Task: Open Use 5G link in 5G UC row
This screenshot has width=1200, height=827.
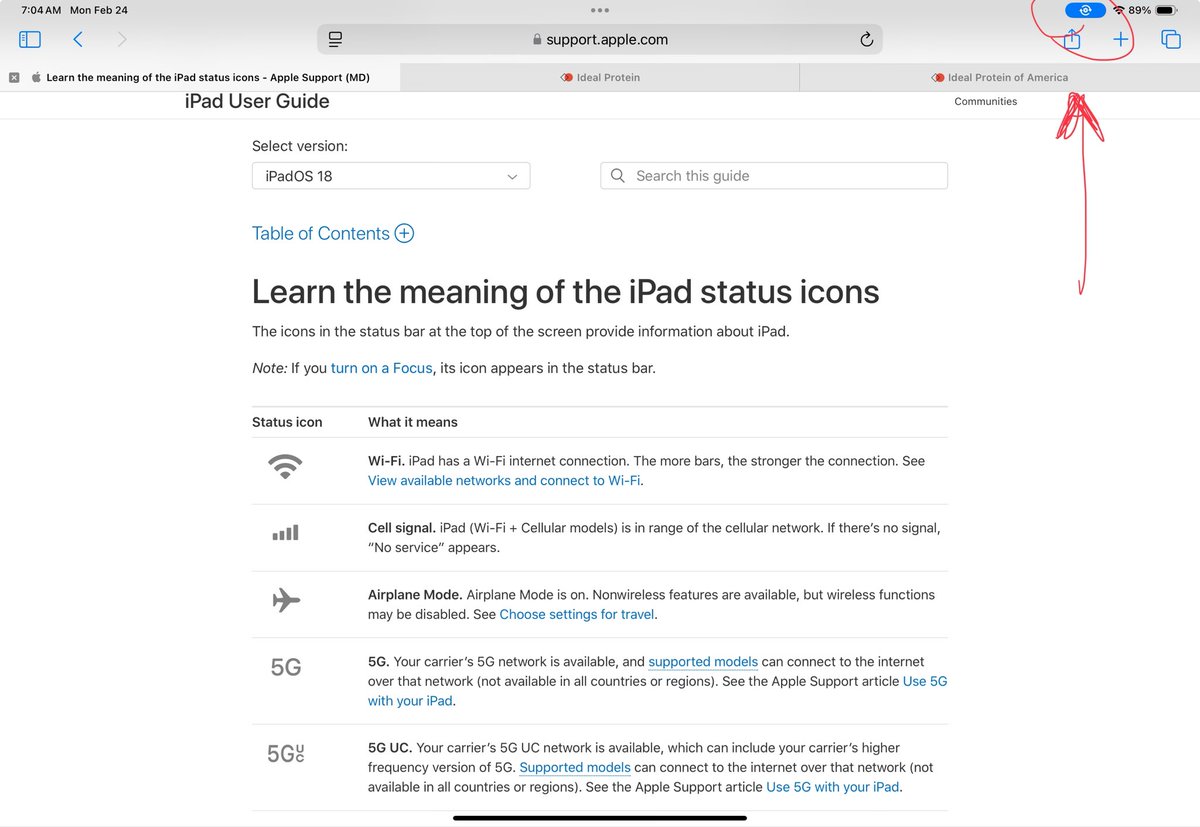Action: click(x=833, y=787)
